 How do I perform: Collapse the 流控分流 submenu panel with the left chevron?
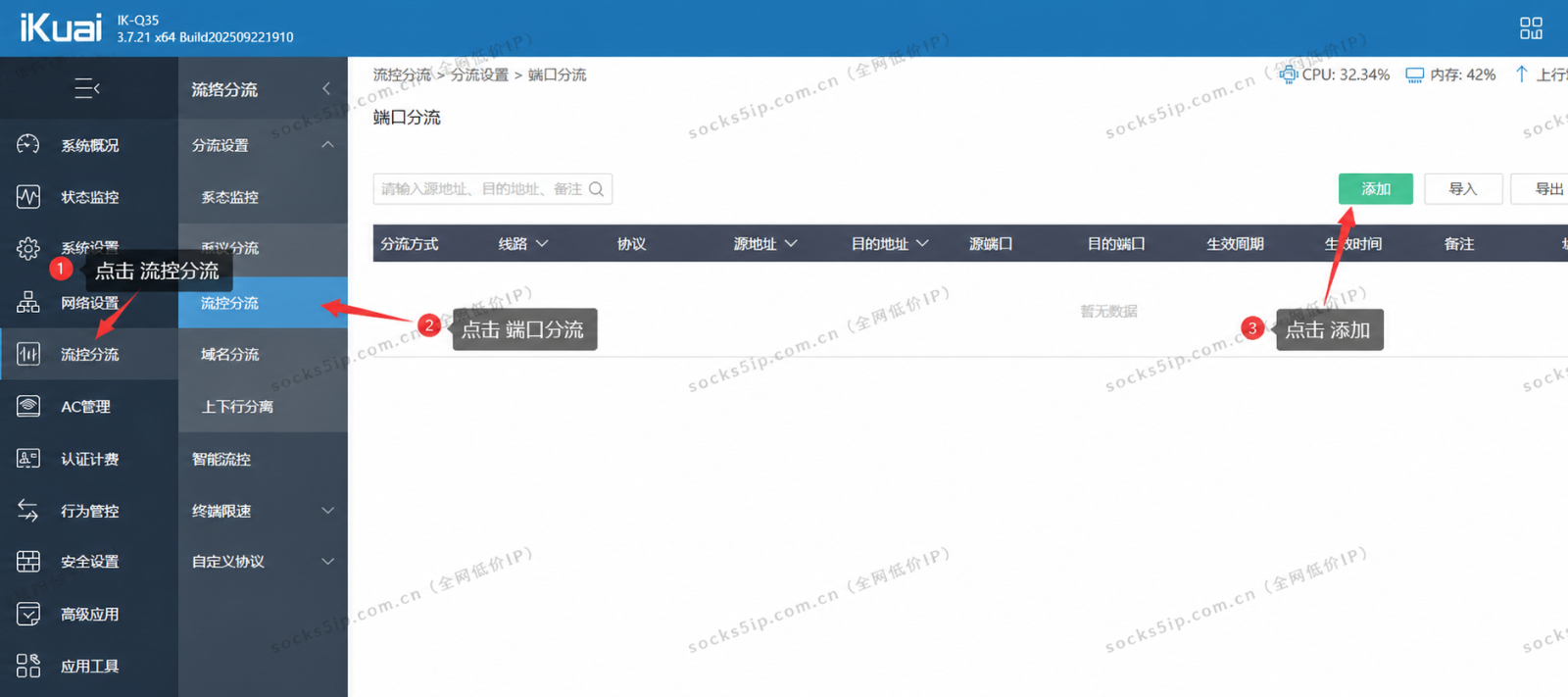click(x=326, y=88)
